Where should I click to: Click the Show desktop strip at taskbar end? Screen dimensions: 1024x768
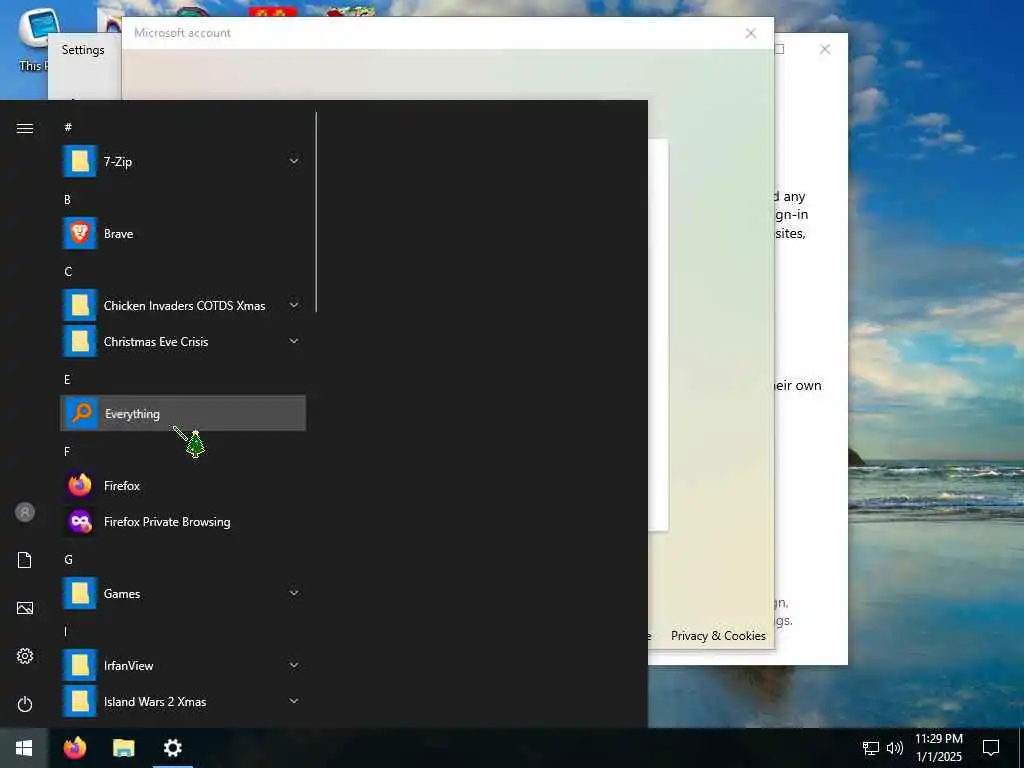1020,748
